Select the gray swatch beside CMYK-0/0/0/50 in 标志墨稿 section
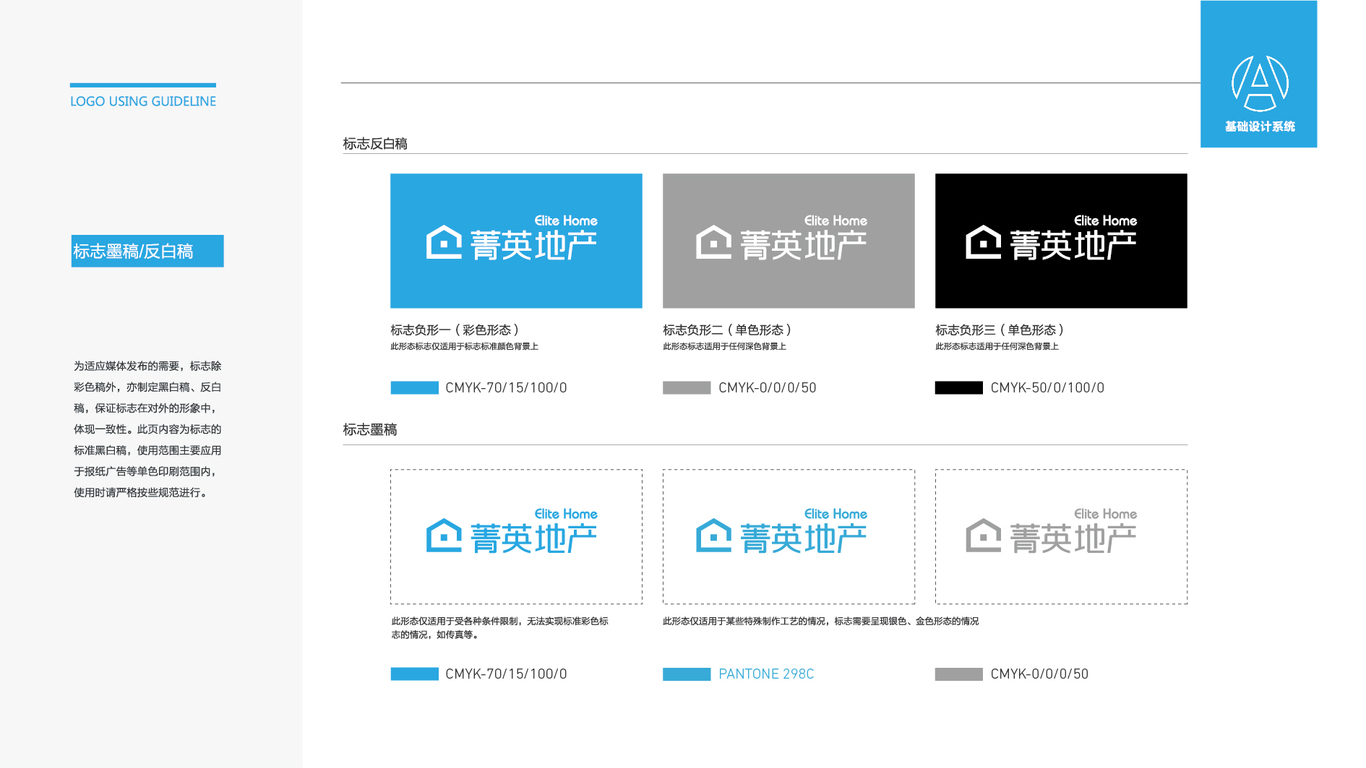Image resolution: width=1366 pixels, height=768 pixels. [x=958, y=675]
